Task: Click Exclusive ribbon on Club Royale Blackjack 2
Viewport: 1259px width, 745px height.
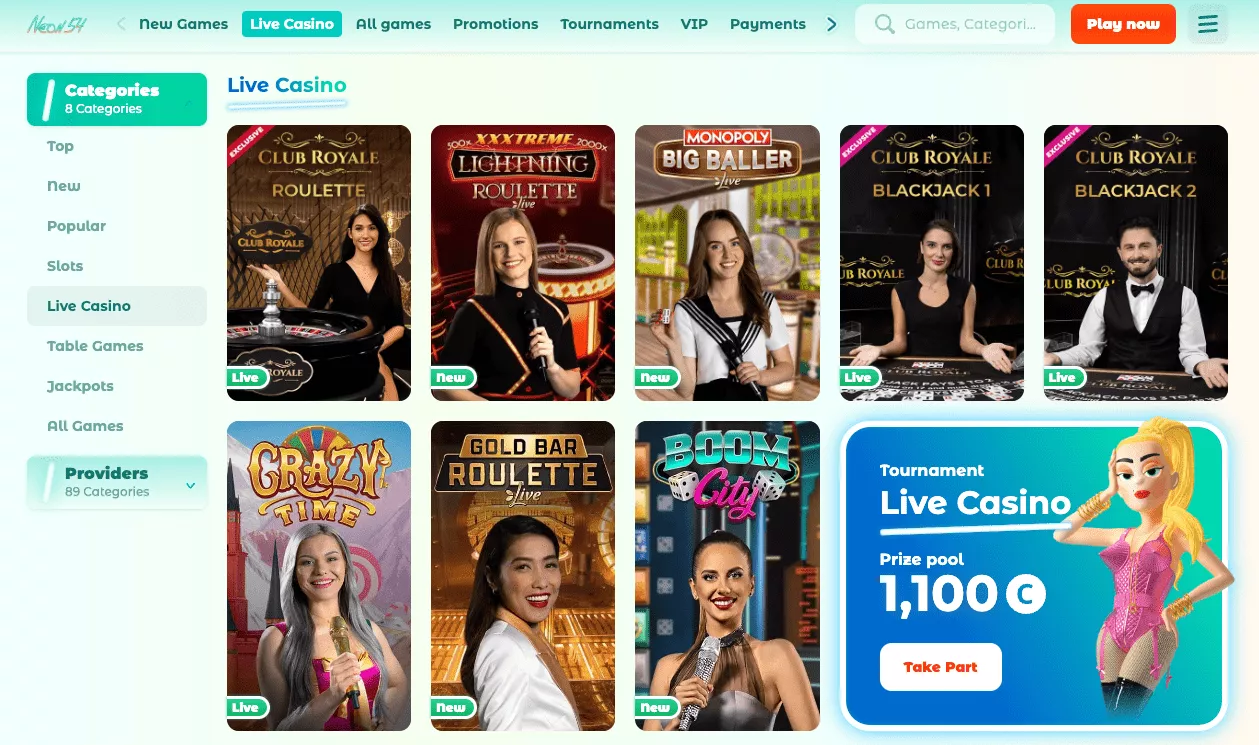Action: pos(1063,144)
